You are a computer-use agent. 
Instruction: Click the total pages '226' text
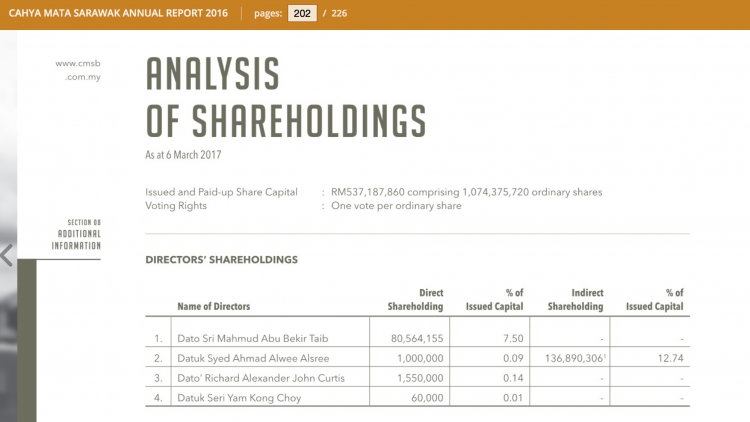tap(339, 13)
